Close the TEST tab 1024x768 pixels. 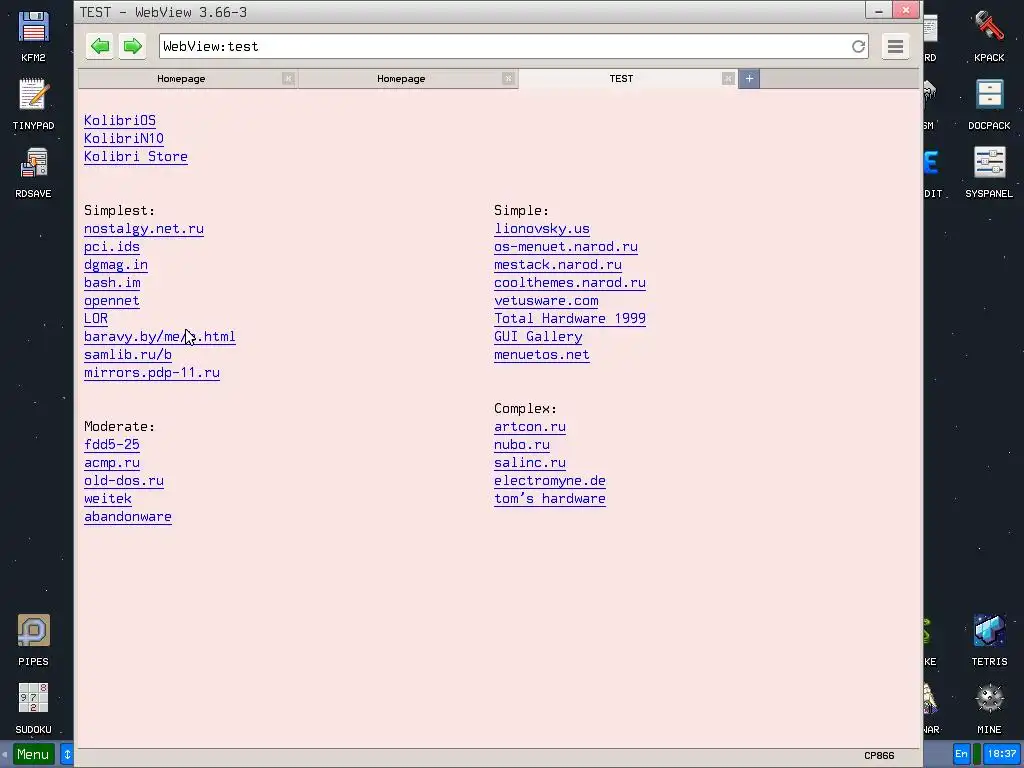728,78
